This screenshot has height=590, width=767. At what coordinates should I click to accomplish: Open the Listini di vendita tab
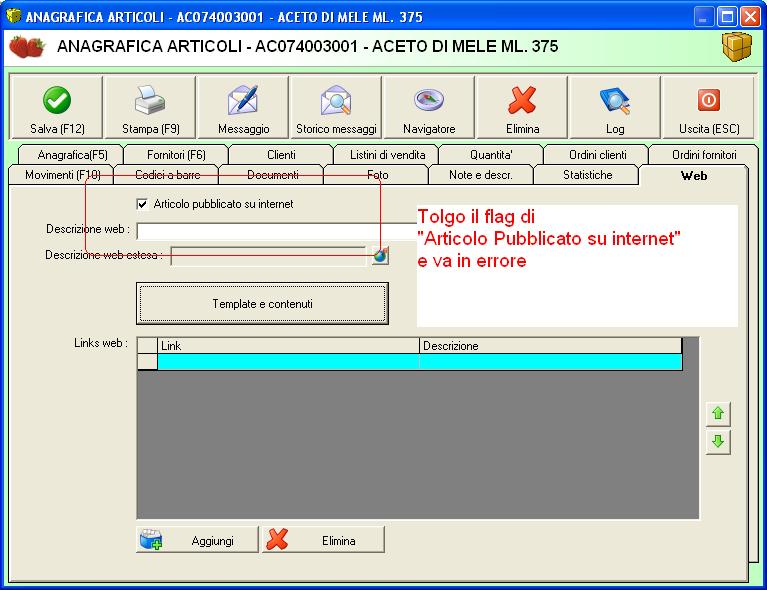(x=387, y=155)
